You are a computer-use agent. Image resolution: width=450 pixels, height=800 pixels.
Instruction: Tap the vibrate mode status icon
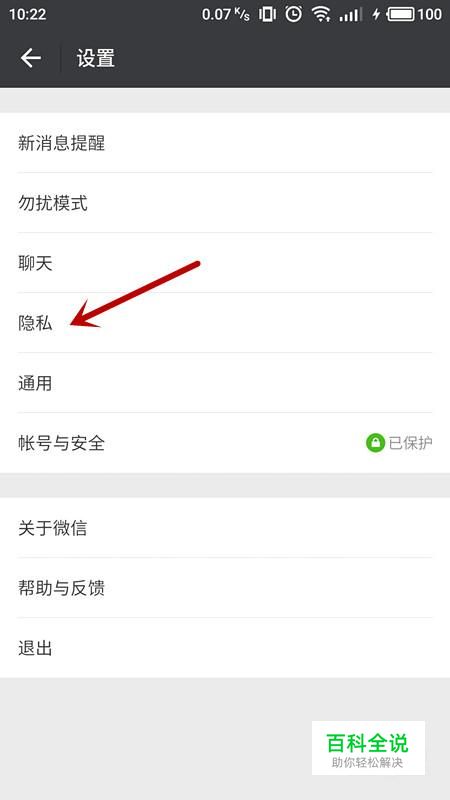267,14
